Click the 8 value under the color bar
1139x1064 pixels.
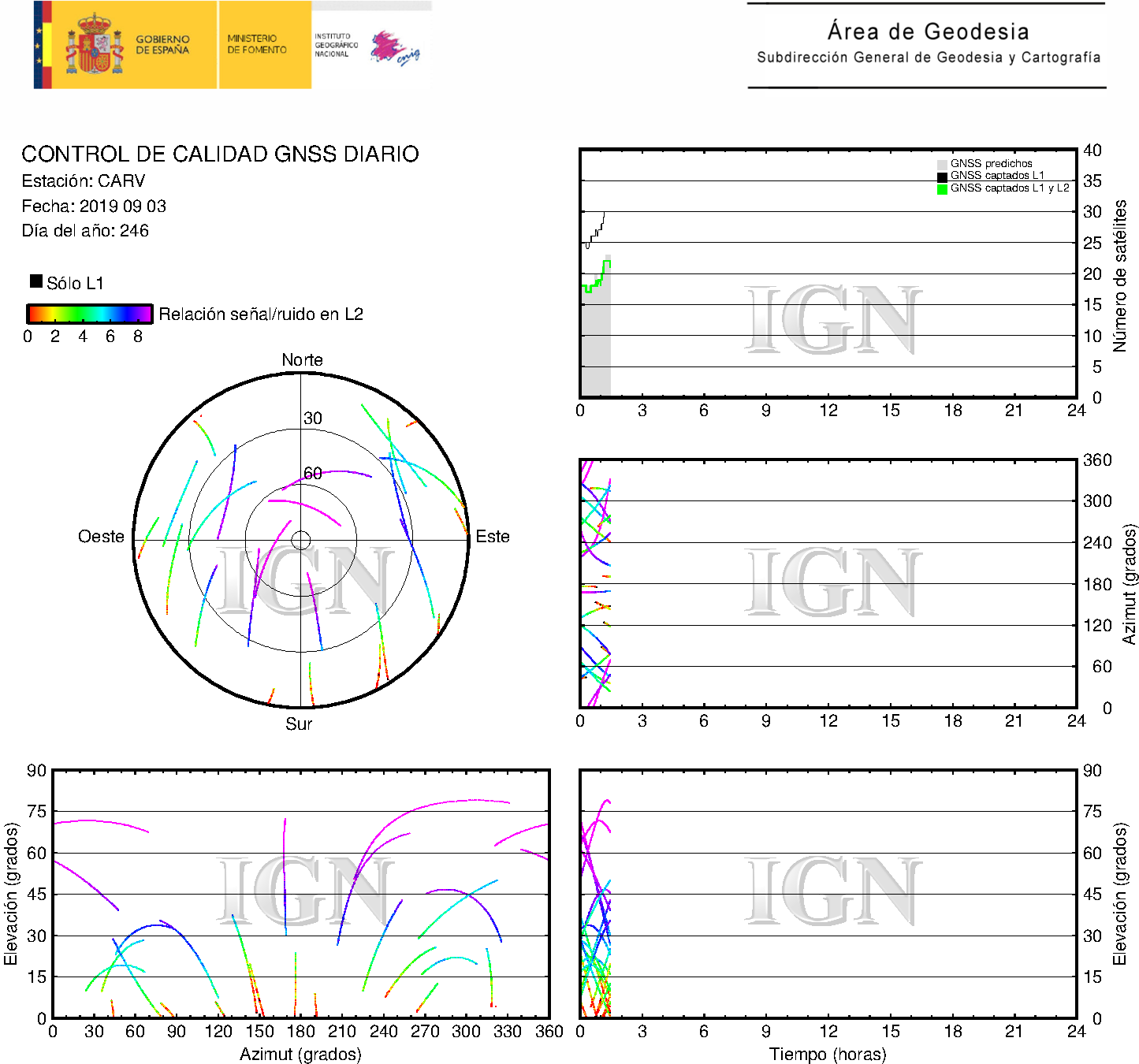coord(138,337)
